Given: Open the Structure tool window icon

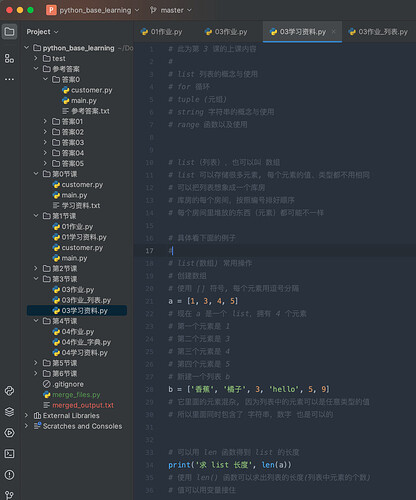Looking at the screenshot, I should 9,59.
